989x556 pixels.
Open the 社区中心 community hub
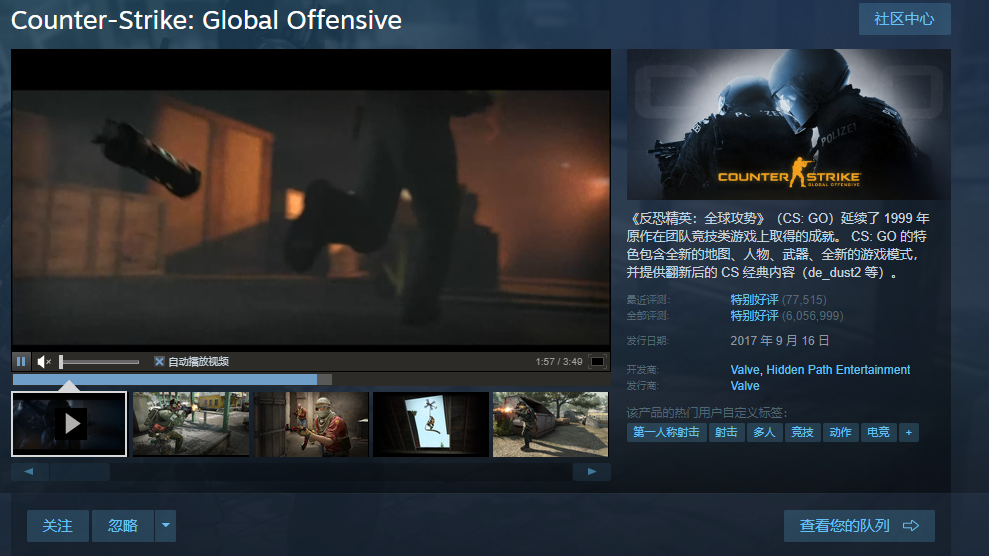[x=904, y=19]
